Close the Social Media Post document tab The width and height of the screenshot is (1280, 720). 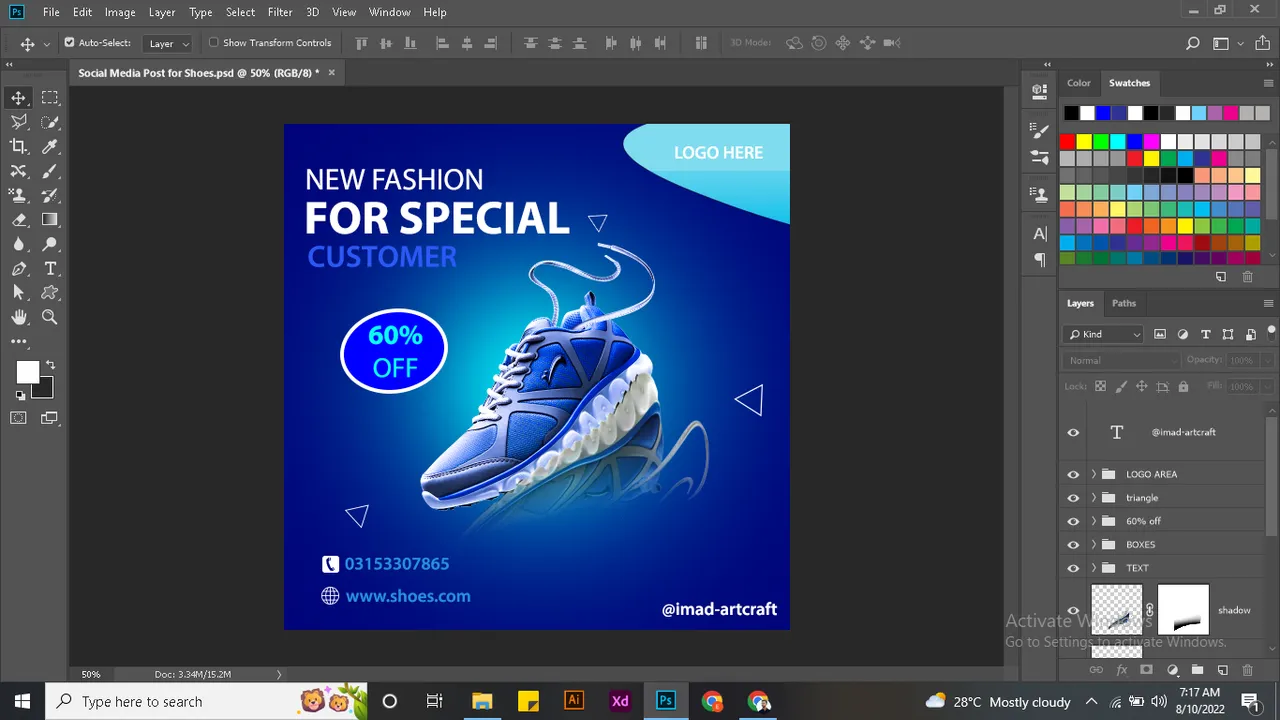pyautogui.click(x=331, y=72)
